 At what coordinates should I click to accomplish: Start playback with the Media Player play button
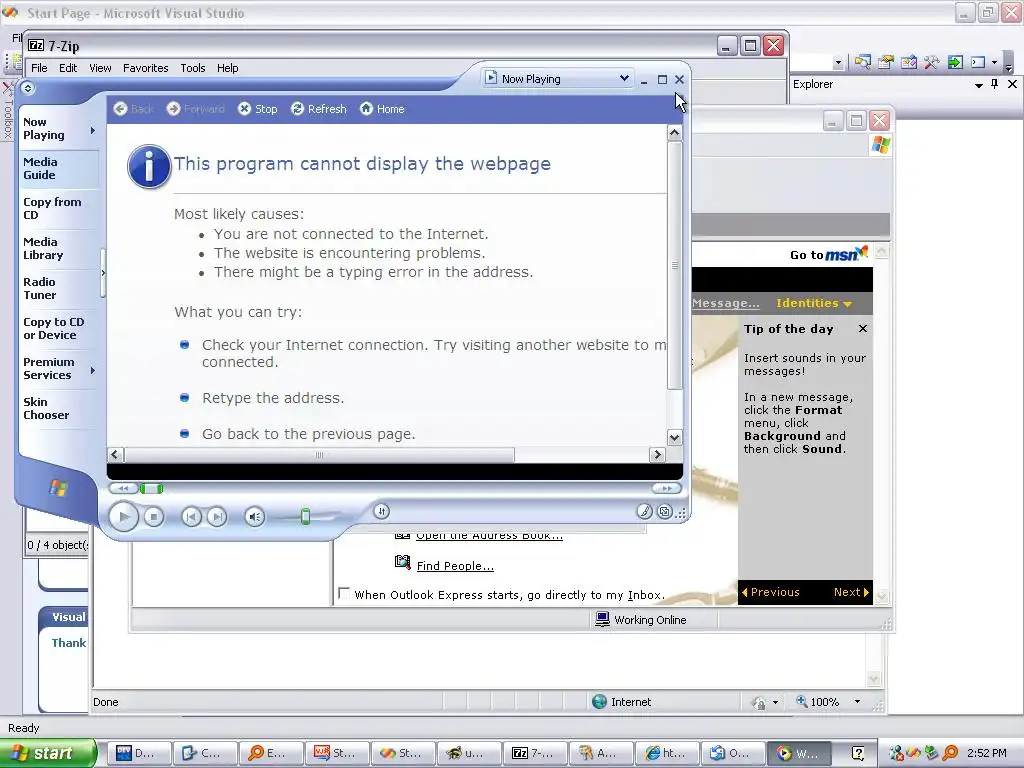click(x=123, y=517)
